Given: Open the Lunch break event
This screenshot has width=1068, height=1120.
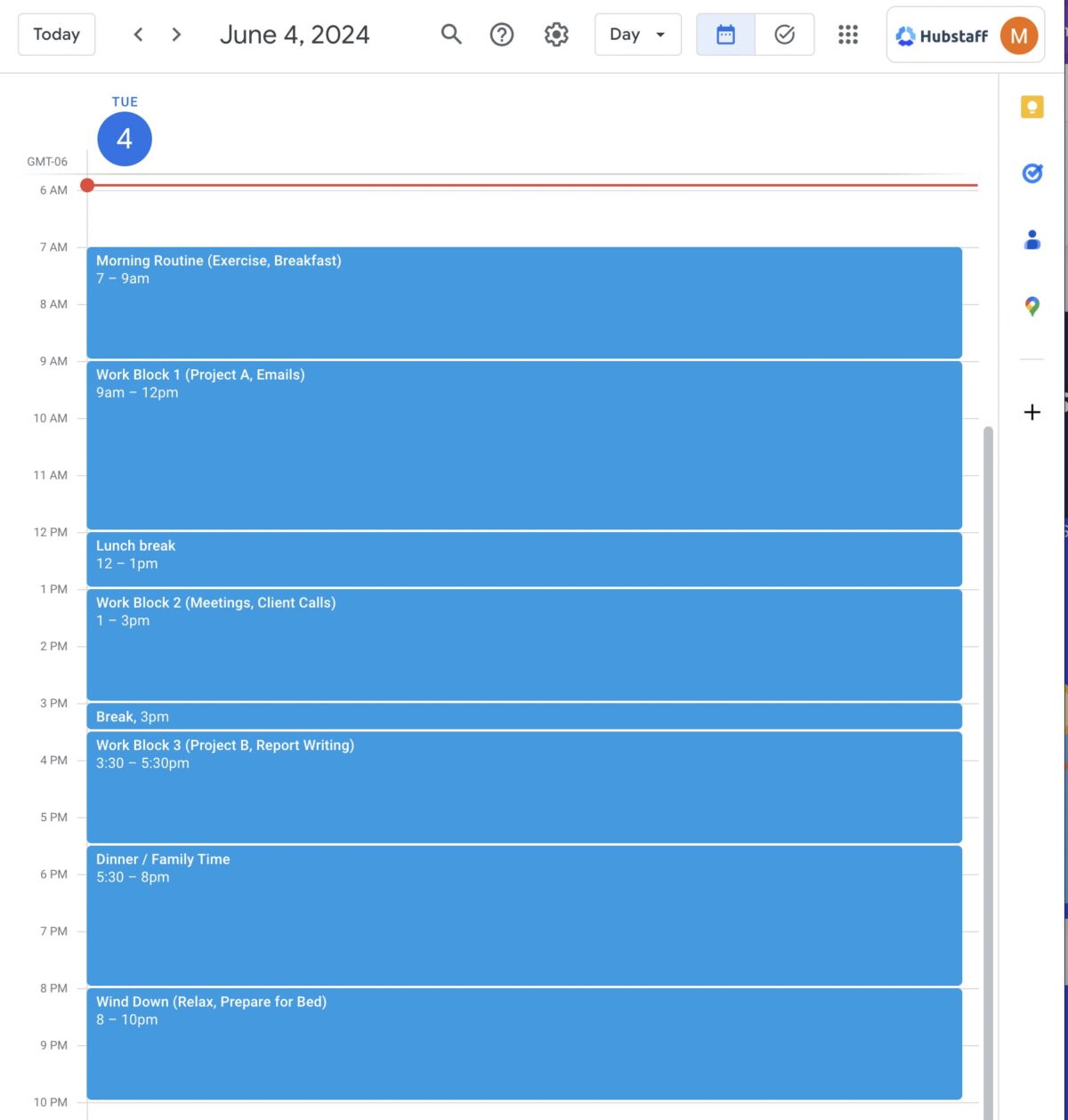Looking at the screenshot, I should click(x=523, y=559).
